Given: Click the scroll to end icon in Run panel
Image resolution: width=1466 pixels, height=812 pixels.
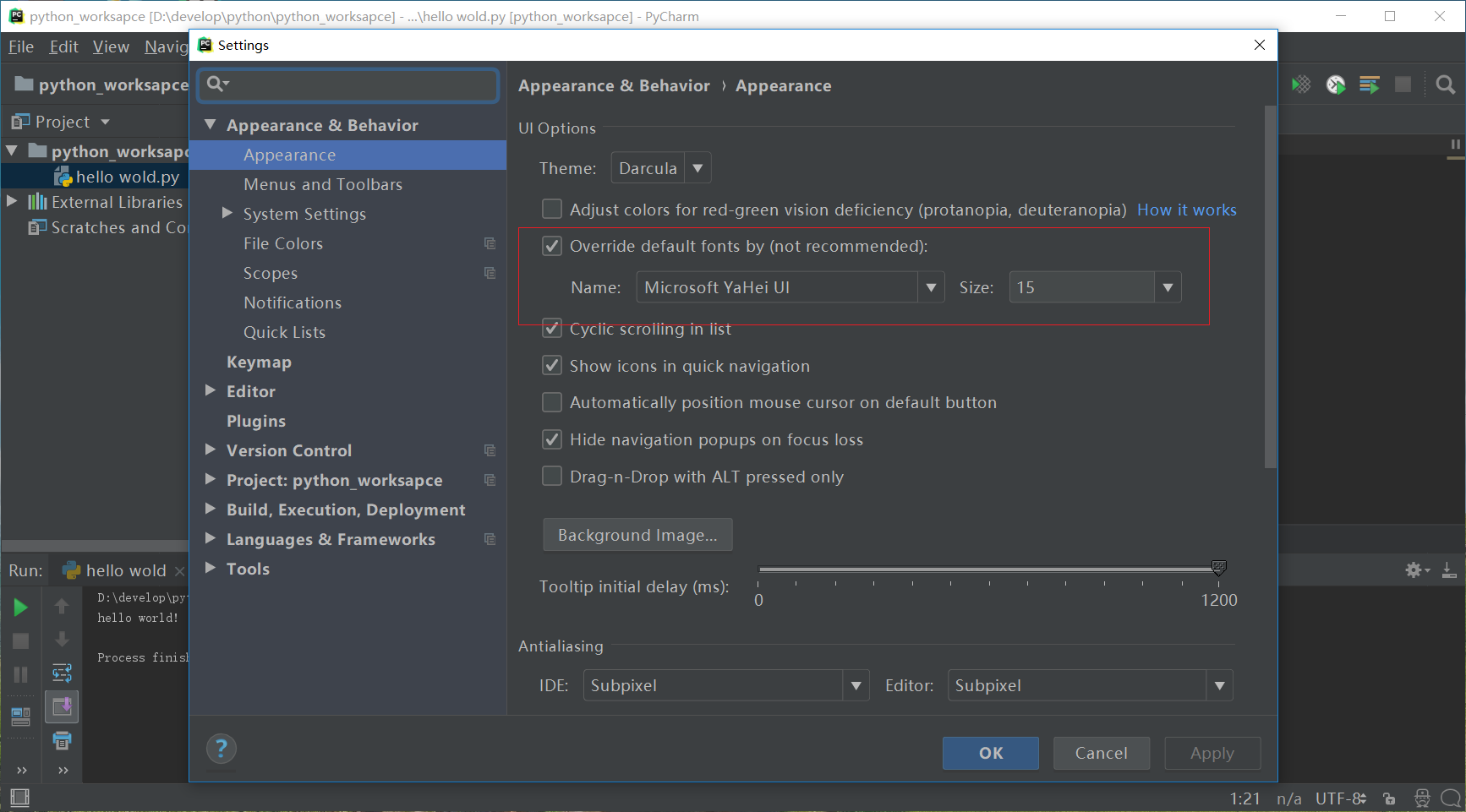Looking at the screenshot, I should pyautogui.click(x=63, y=706).
